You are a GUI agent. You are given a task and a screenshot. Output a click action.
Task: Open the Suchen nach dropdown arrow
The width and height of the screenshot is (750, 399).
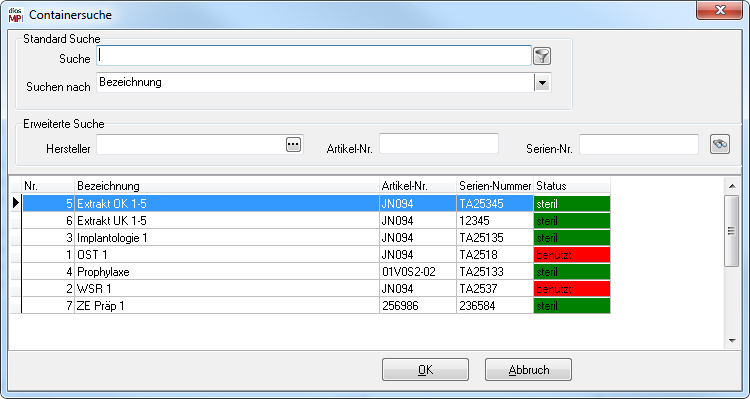pyautogui.click(x=542, y=83)
